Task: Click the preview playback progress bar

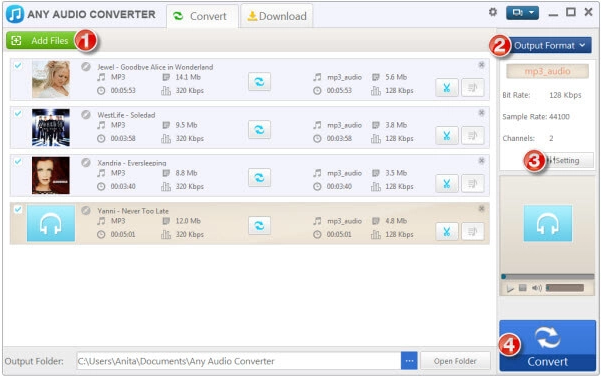Action: [547, 277]
